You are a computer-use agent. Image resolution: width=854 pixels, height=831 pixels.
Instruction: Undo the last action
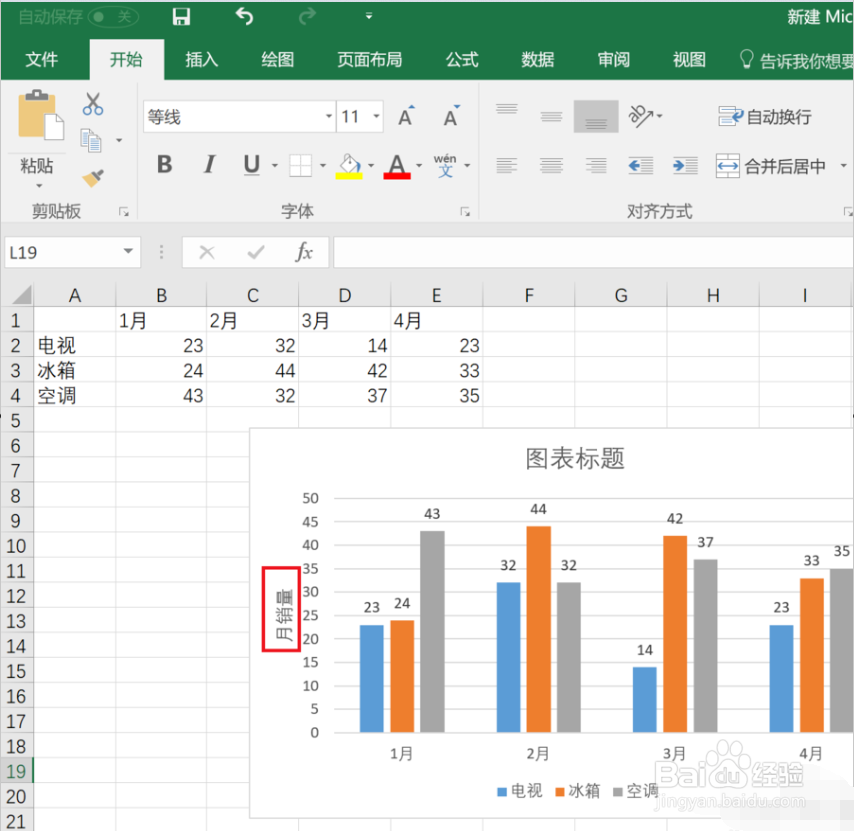(245, 17)
